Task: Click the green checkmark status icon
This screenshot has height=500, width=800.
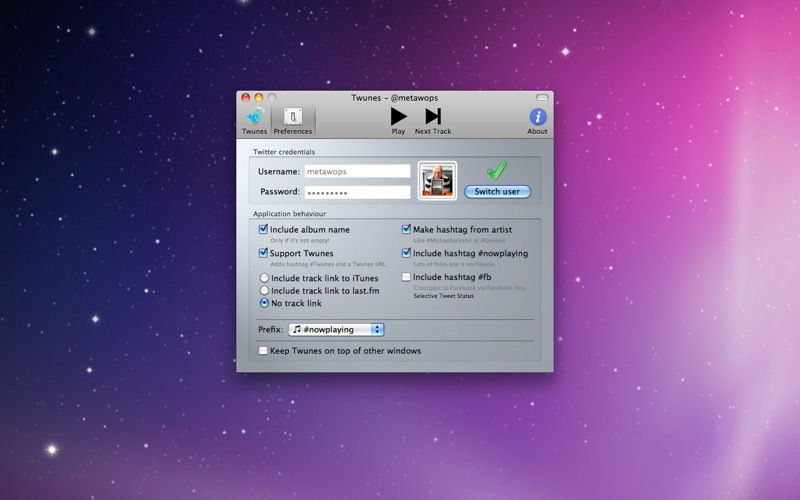Action: [496, 170]
